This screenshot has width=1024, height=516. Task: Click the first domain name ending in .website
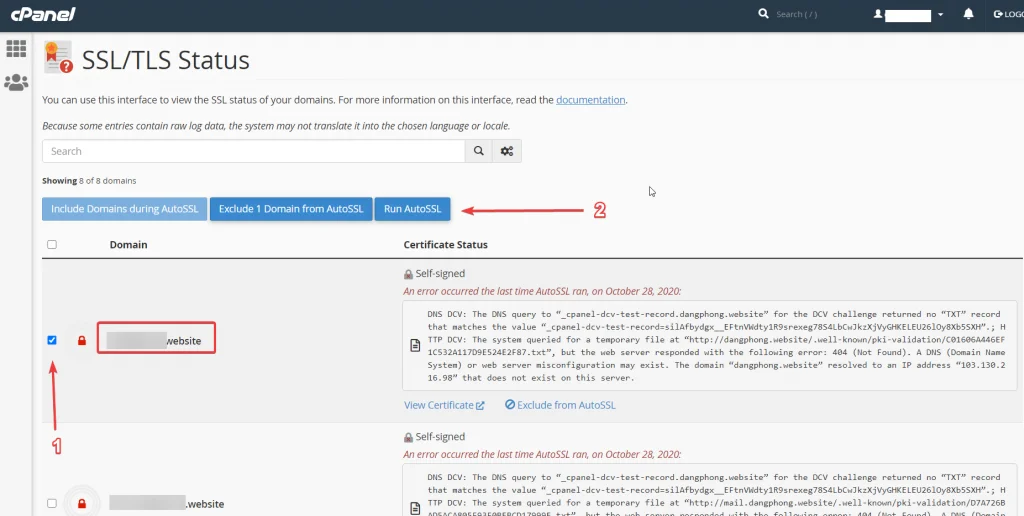pos(156,340)
